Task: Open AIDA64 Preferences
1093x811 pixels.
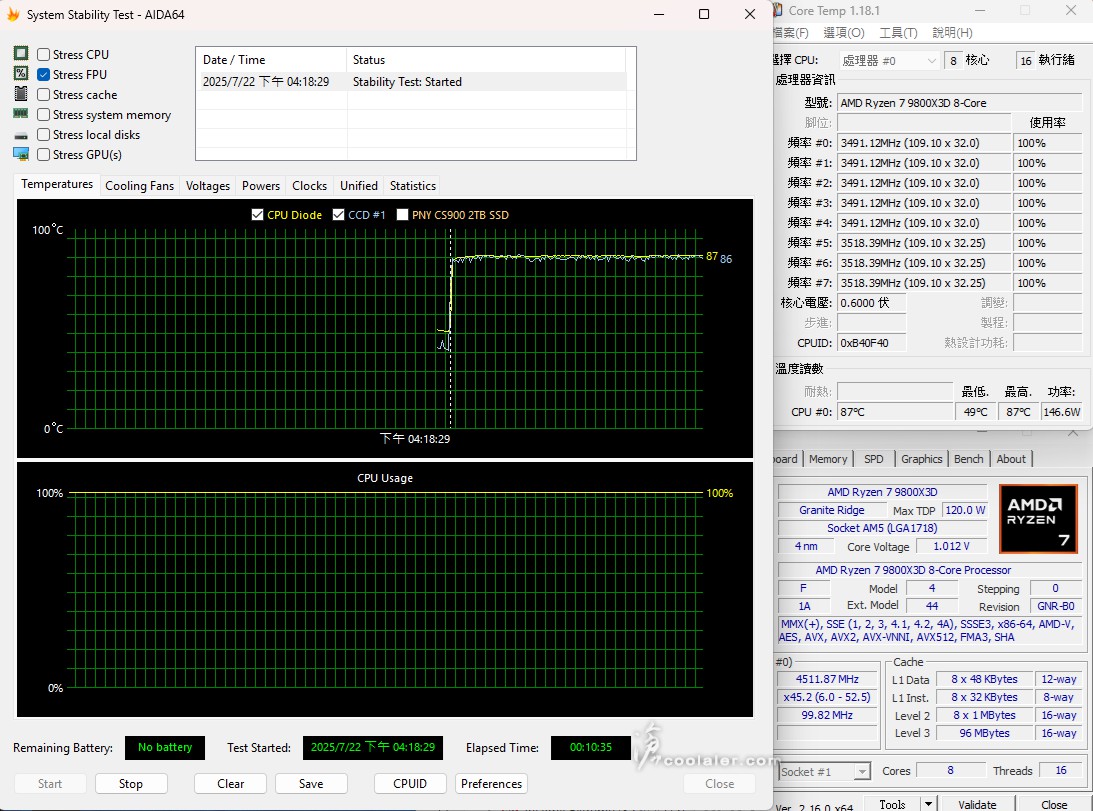Action: 491,784
